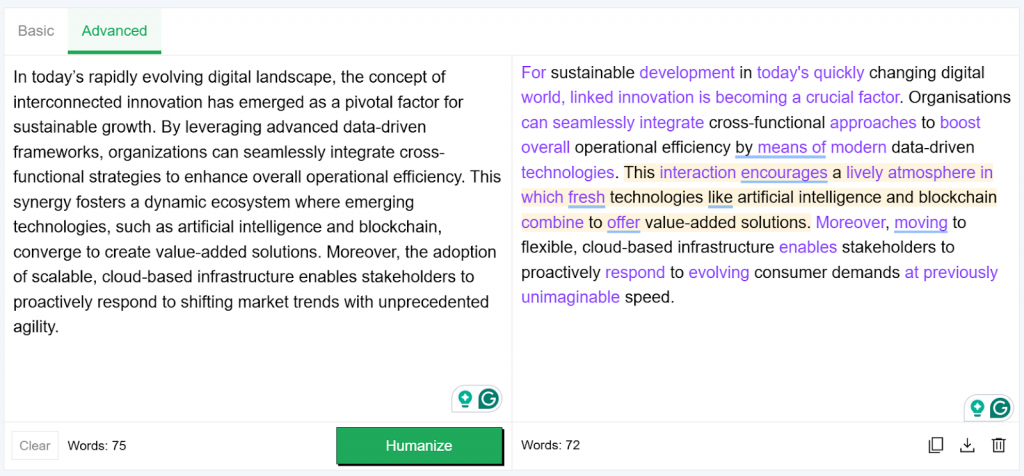
Task: Click lightbulb suggestion icon in output panel
Action: [977, 408]
